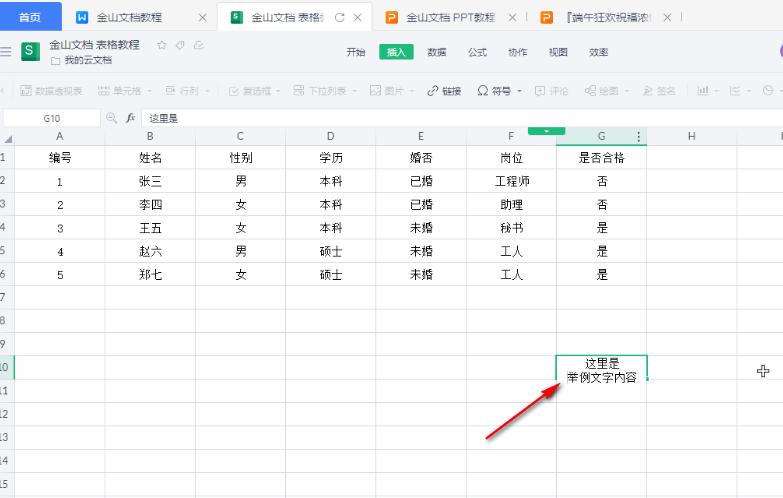Close the 金山文档教程 tab

tap(202, 17)
